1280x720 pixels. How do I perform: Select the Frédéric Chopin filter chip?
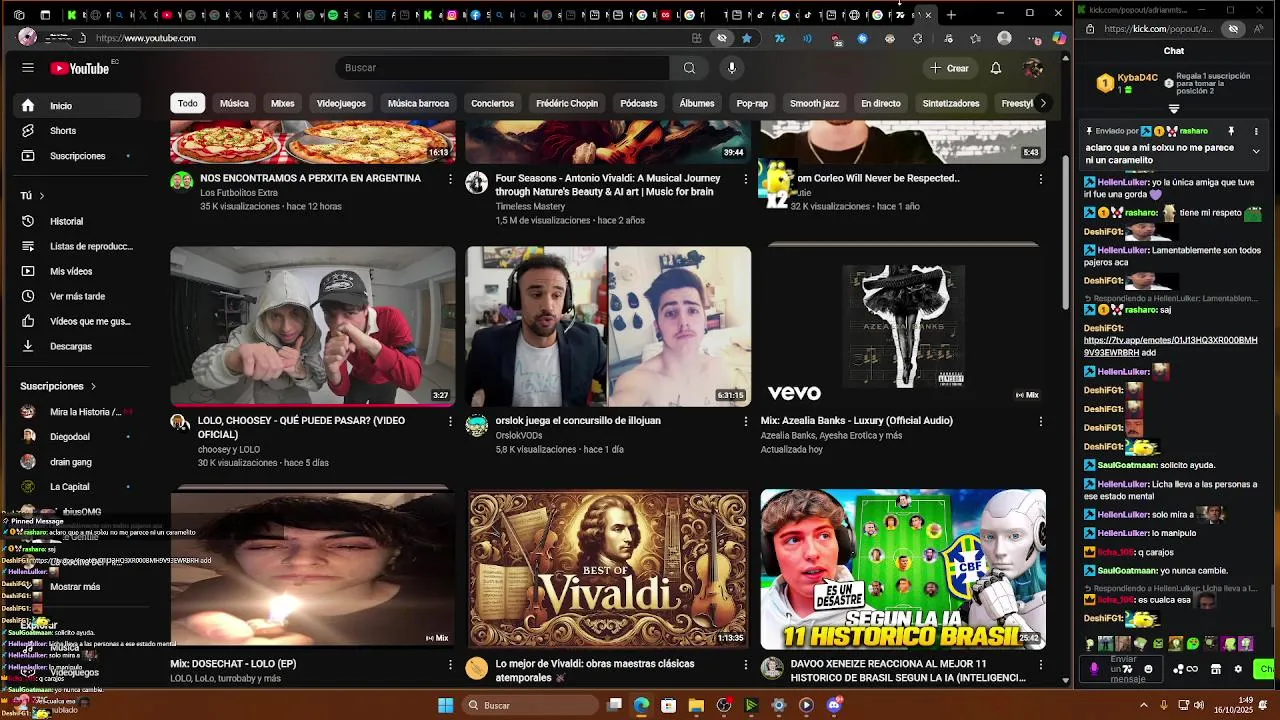pyautogui.click(x=567, y=103)
